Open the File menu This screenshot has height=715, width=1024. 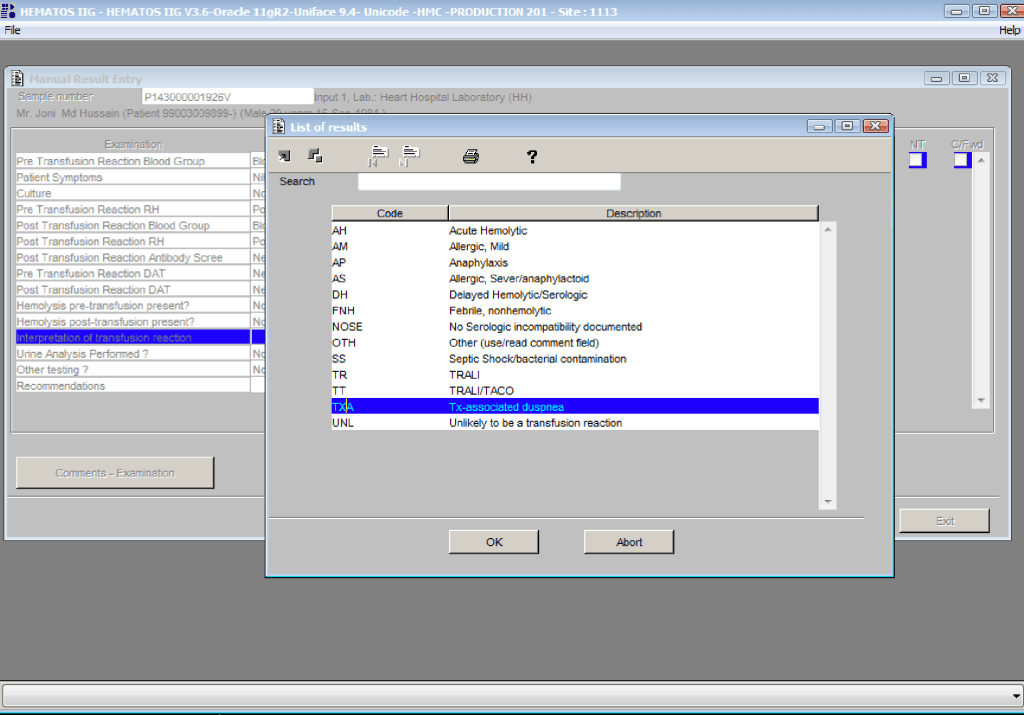tap(12, 30)
